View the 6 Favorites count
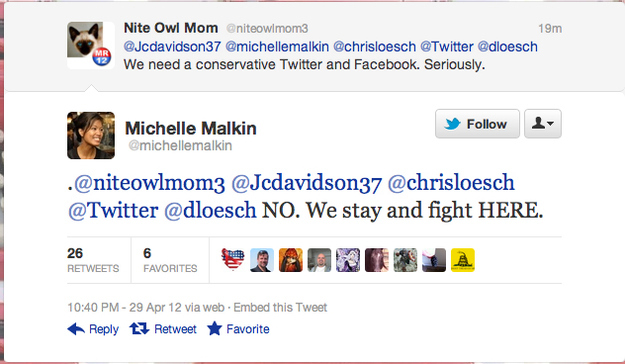 click(x=170, y=260)
